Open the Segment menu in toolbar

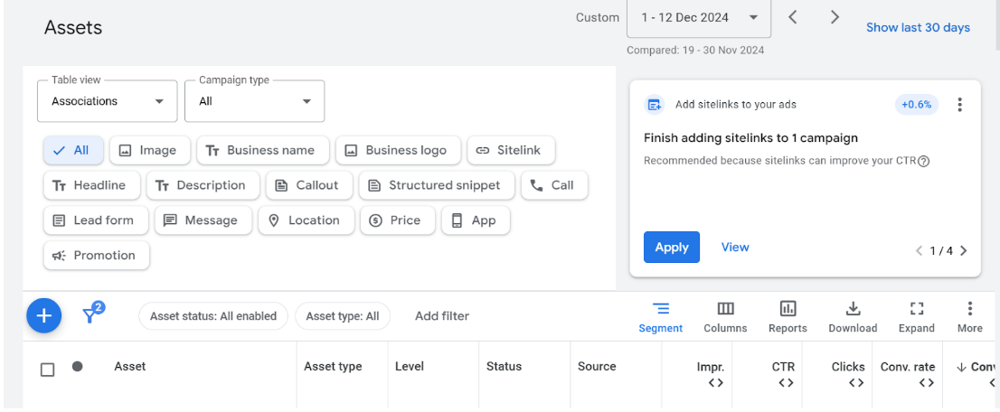pyautogui.click(x=661, y=318)
